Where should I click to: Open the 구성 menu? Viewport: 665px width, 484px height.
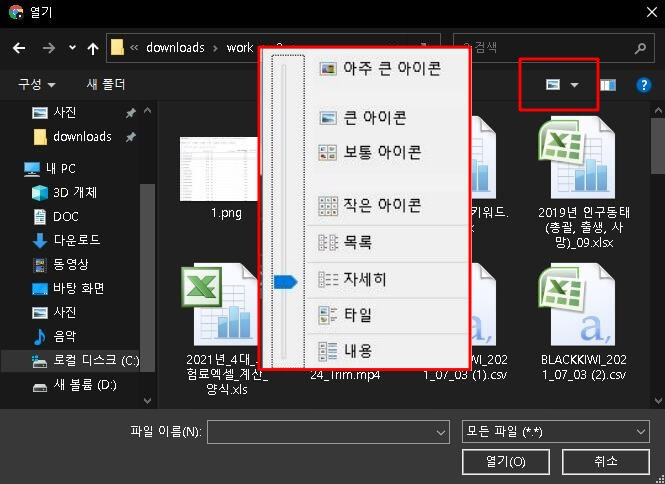[x=36, y=84]
